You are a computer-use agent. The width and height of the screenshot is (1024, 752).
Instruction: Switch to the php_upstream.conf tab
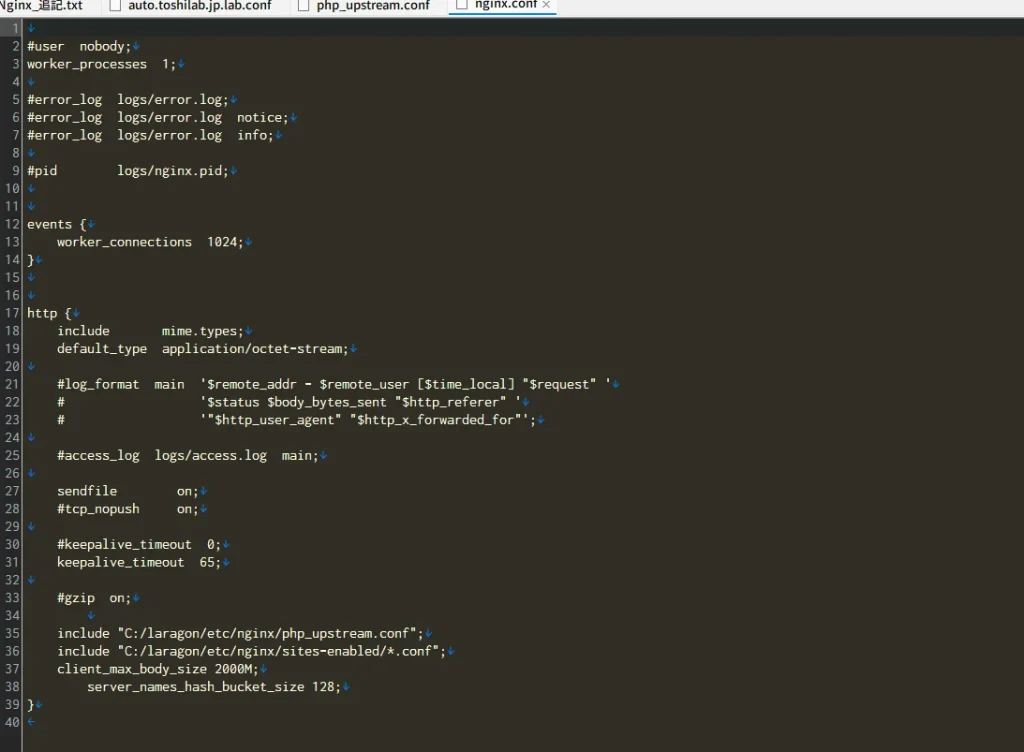tap(373, 6)
